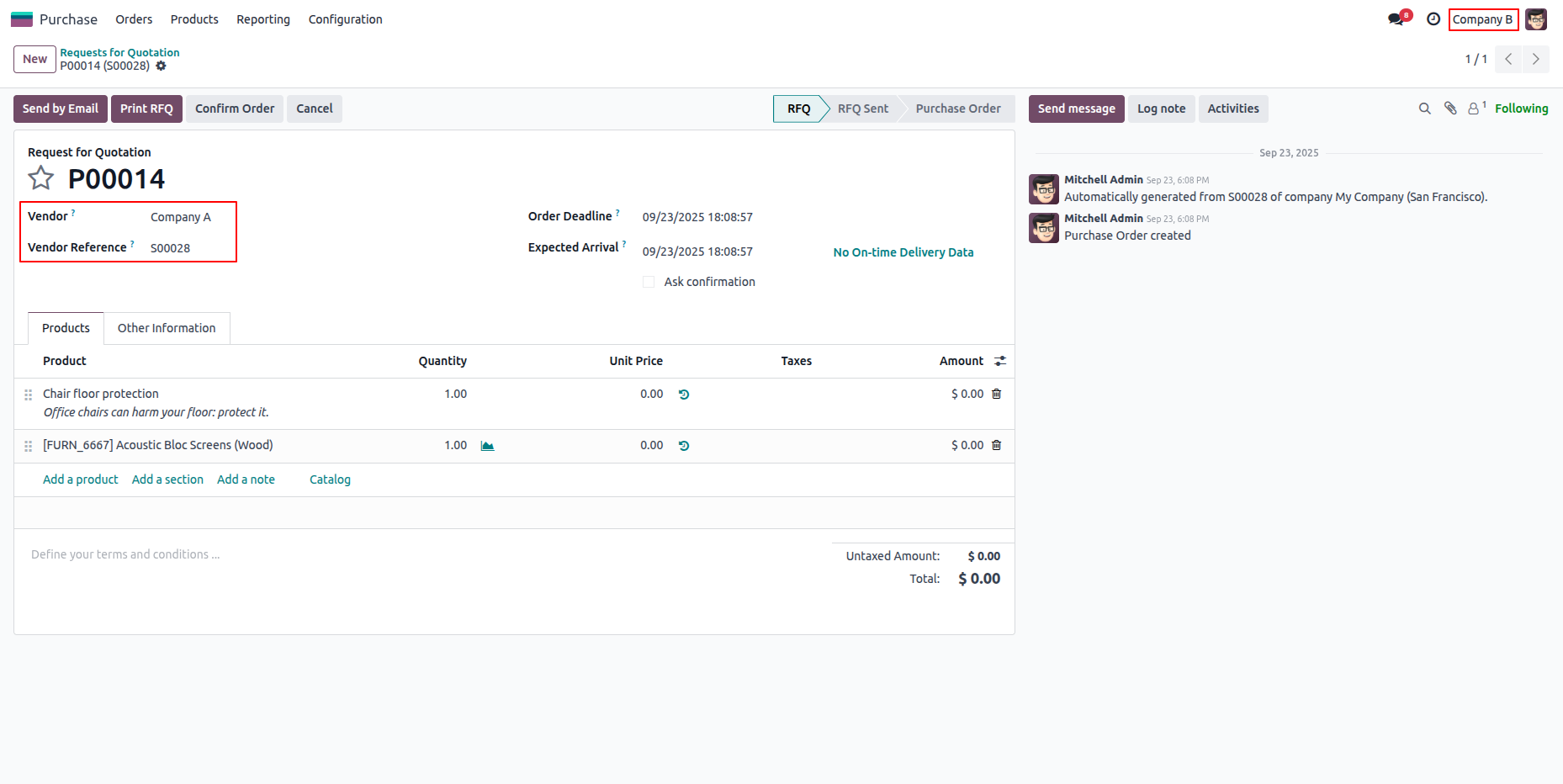Open the Company B switcher

(1483, 19)
